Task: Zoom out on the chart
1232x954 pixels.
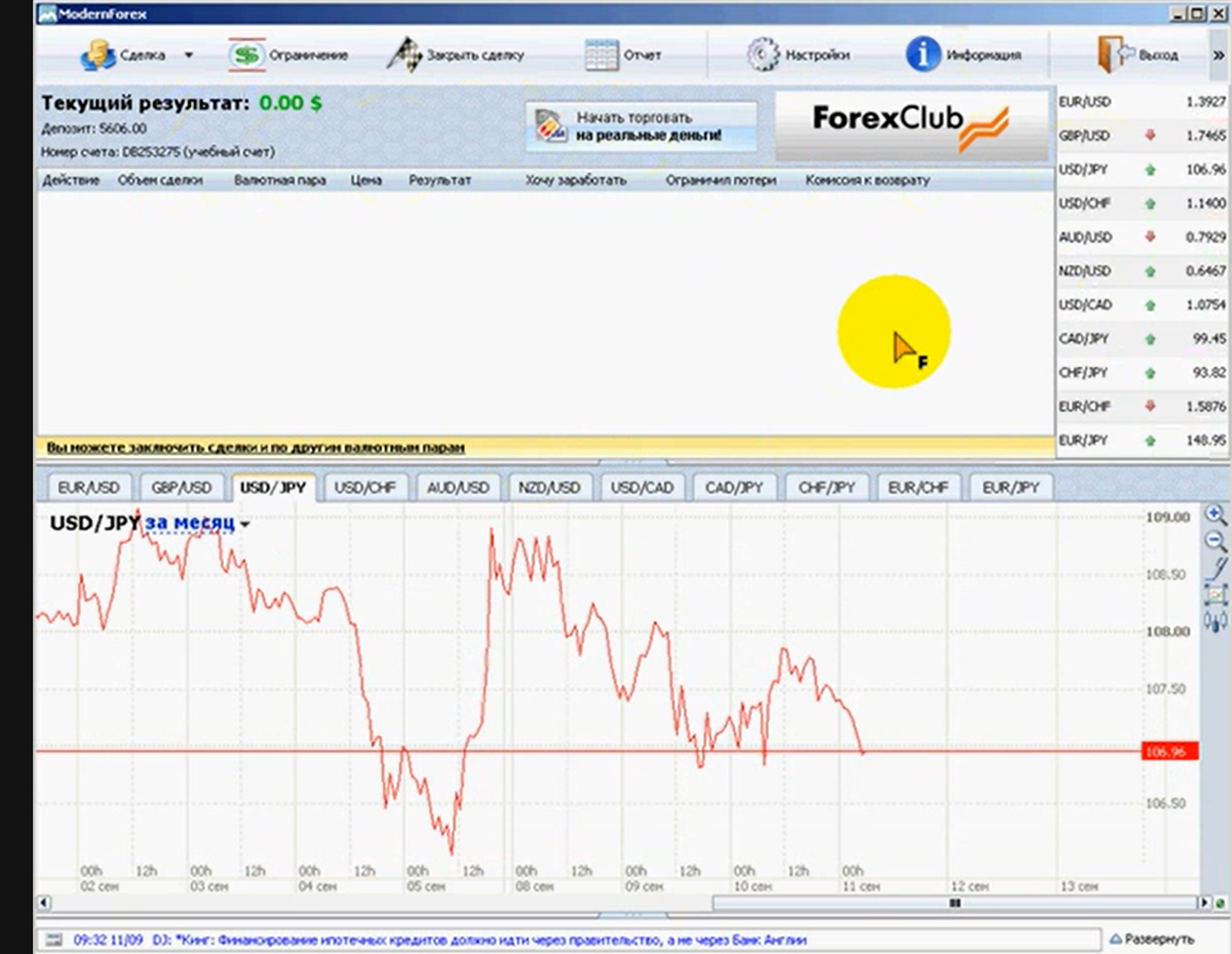Action: [1216, 541]
